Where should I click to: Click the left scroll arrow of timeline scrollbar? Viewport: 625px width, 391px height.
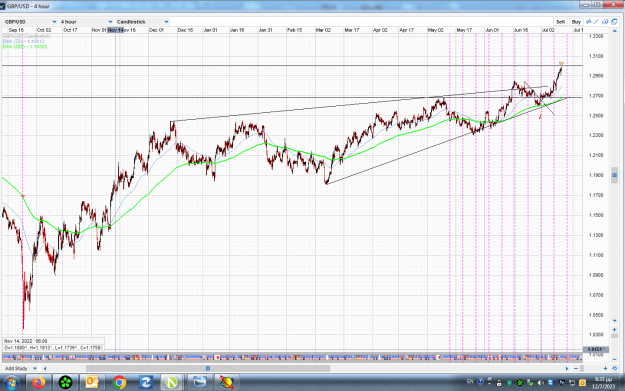(x=45, y=369)
